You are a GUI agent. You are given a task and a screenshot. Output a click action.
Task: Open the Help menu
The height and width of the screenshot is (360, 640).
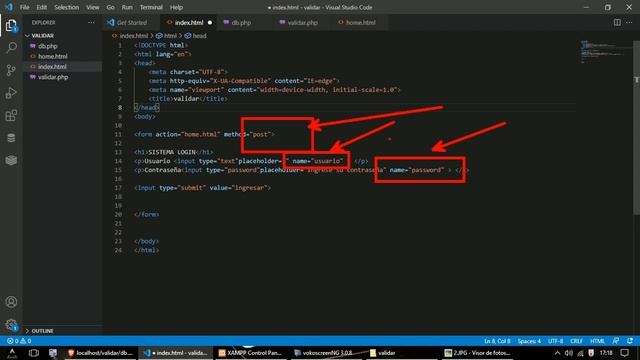coord(176,7)
